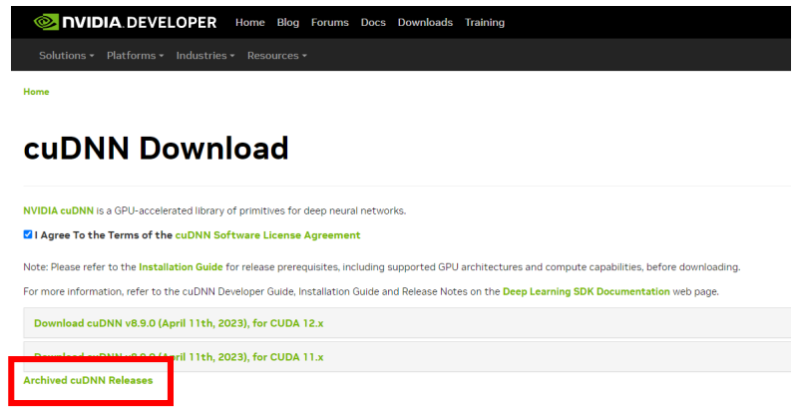Open the Archived cuDNN Releases link
This screenshot has width=800, height=410.
[88, 380]
